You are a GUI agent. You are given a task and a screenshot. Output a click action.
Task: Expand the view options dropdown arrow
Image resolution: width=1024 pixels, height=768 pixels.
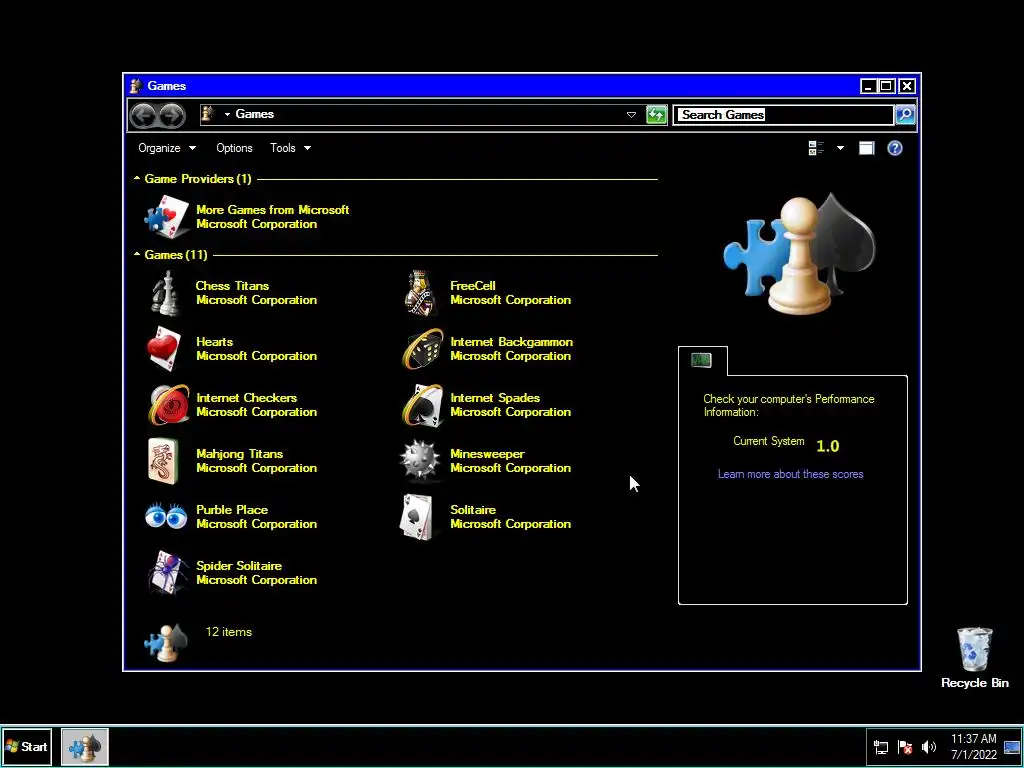(x=840, y=148)
